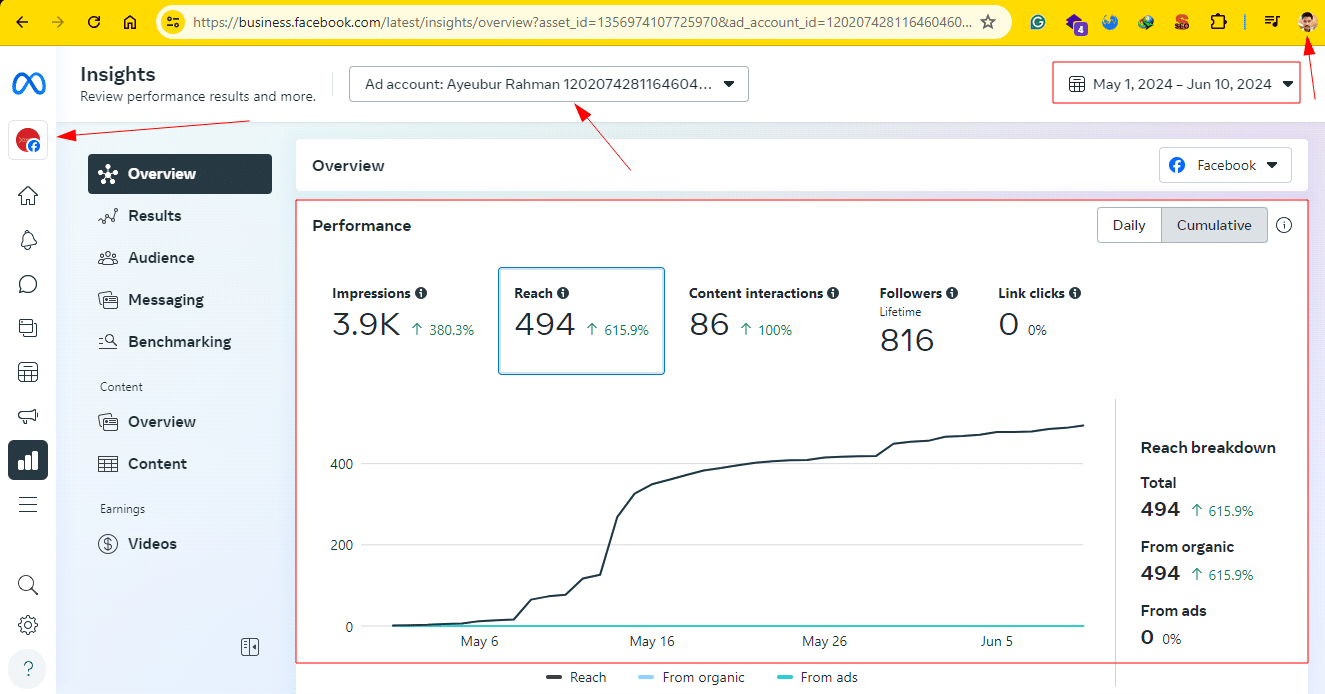Toggle From ads series in legend
The image size is (1325, 694).
pos(817,677)
